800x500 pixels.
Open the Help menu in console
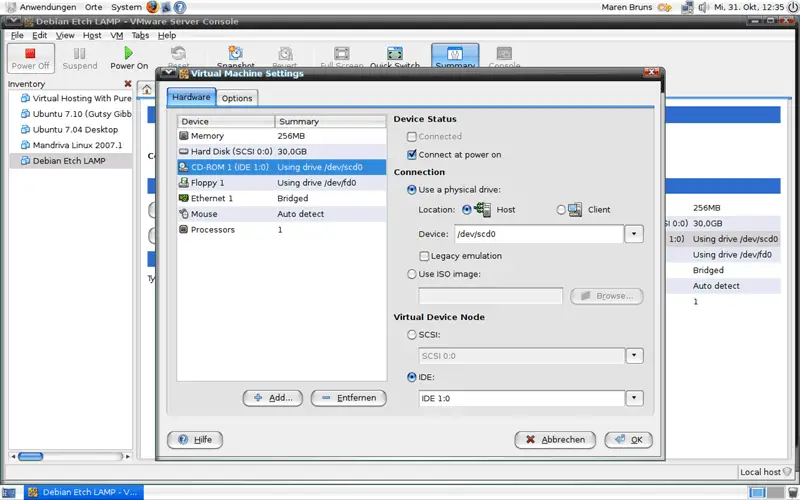click(167, 35)
